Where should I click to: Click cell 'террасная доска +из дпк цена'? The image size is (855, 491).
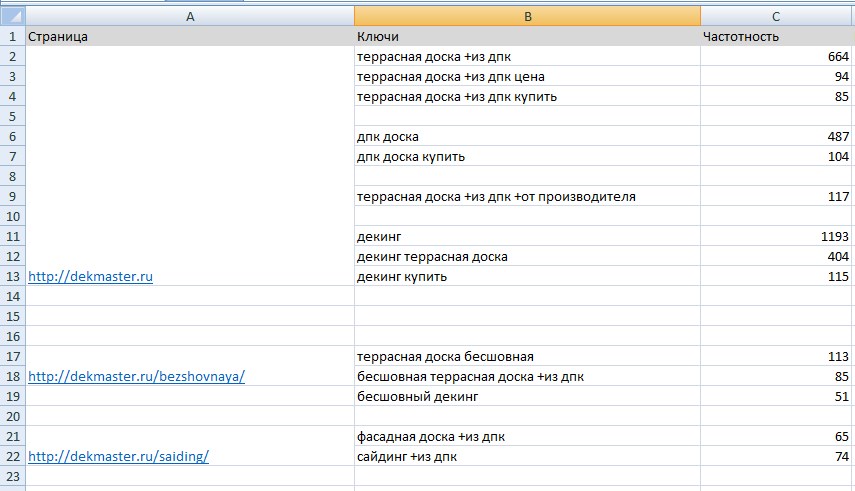click(x=527, y=76)
